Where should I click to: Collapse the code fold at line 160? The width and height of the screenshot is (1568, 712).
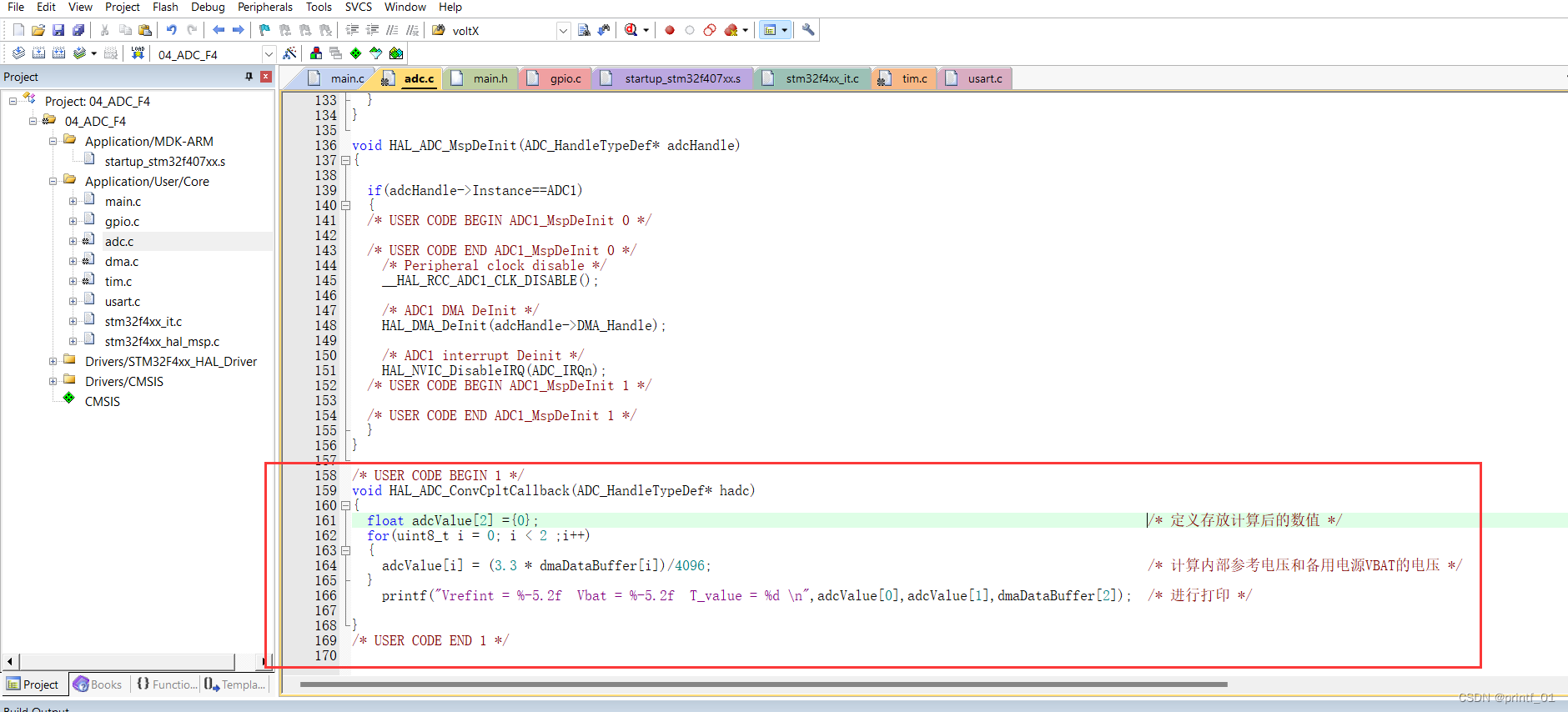(x=345, y=506)
